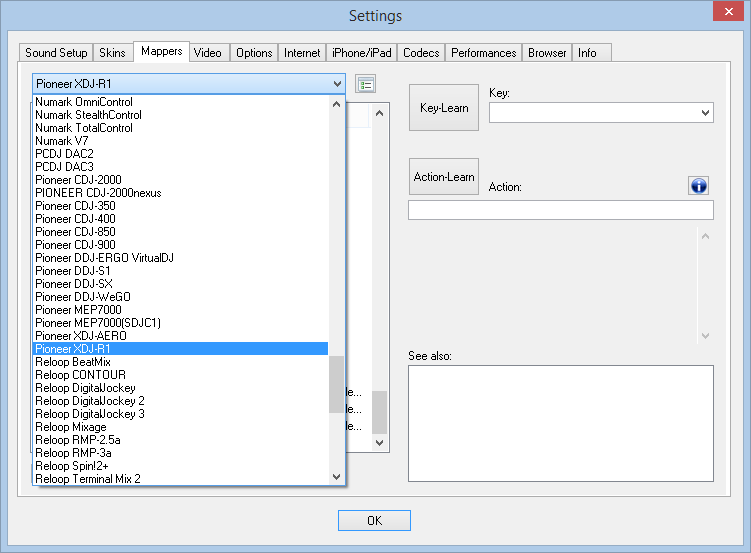Switch to the Browser tab

pos(547,53)
